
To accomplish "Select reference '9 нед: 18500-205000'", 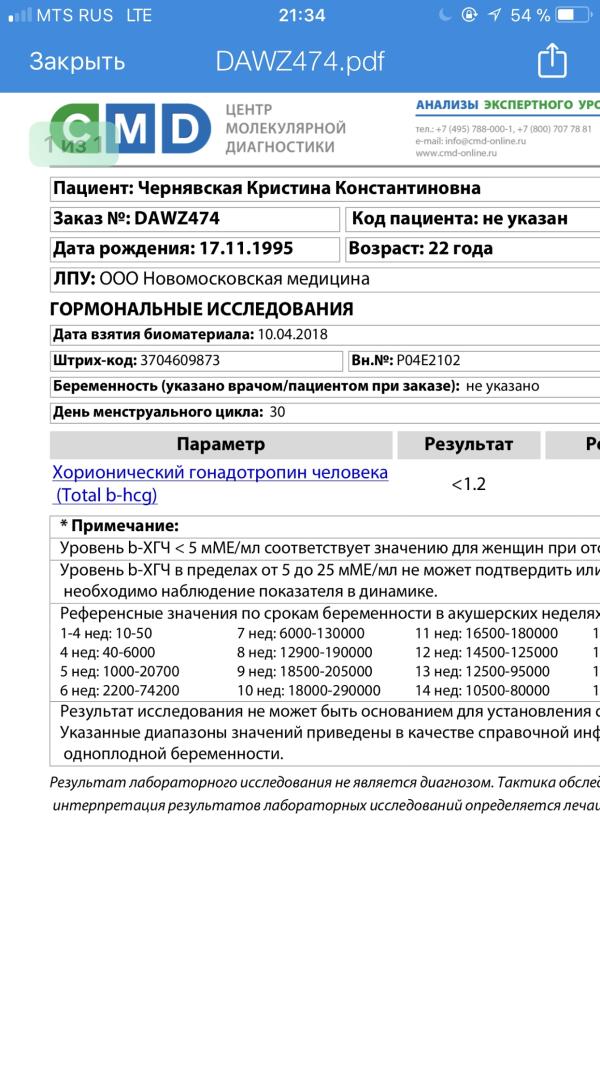I will pos(304,672).
